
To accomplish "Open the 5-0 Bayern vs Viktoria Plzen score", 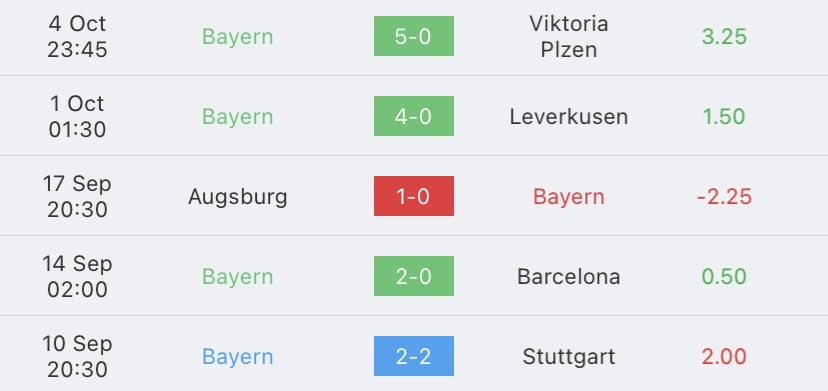I will pos(413,36).
